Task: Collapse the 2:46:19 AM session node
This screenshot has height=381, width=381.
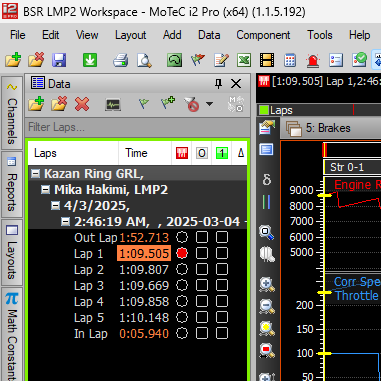Action: coord(65,222)
